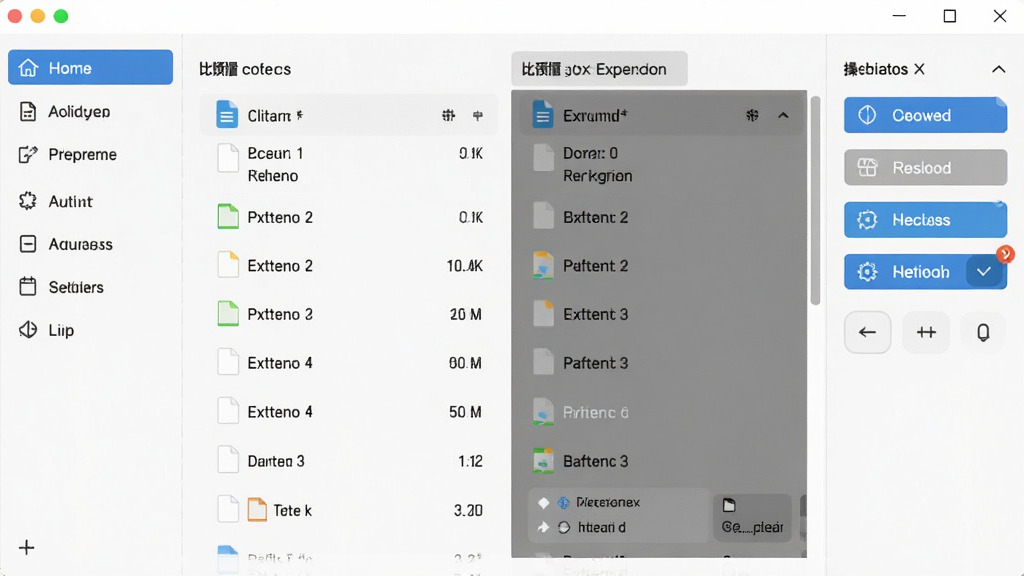1024x576 pixels.
Task: Click the grid icon in Clitam row
Action: coord(449,116)
